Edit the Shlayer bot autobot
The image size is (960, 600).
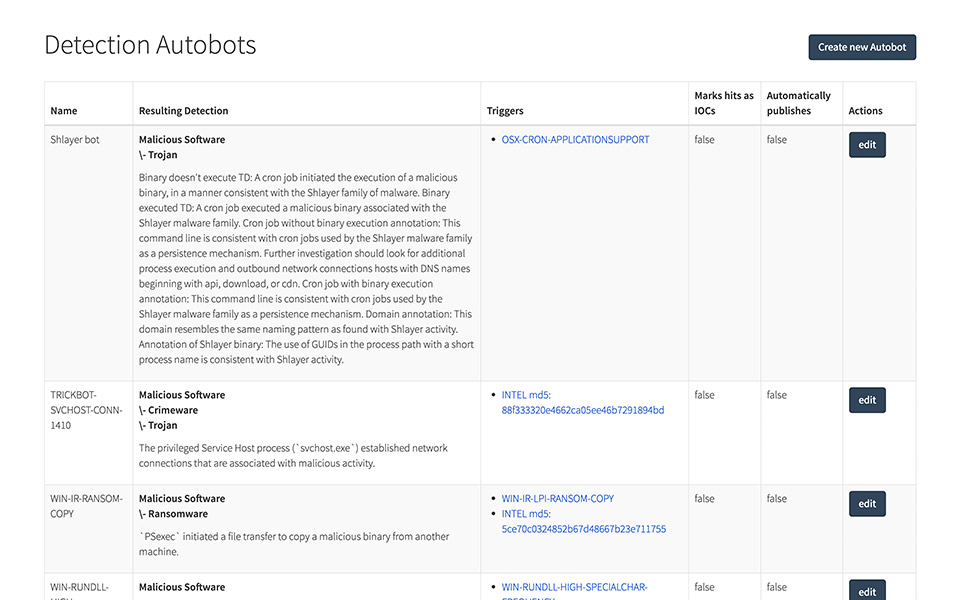[x=867, y=145]
